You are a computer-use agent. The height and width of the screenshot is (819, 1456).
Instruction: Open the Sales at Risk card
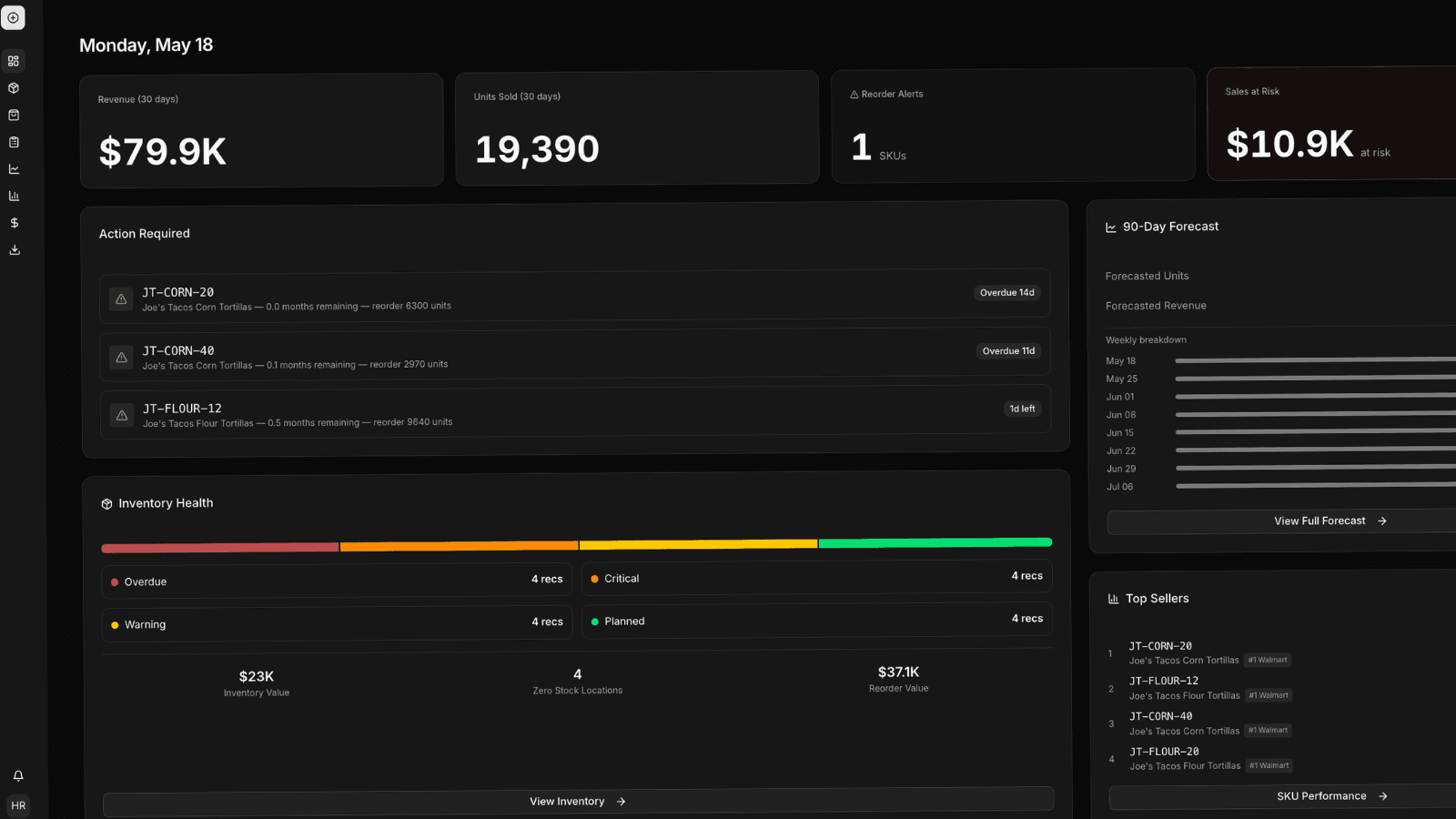click(x=1332, y=123)
